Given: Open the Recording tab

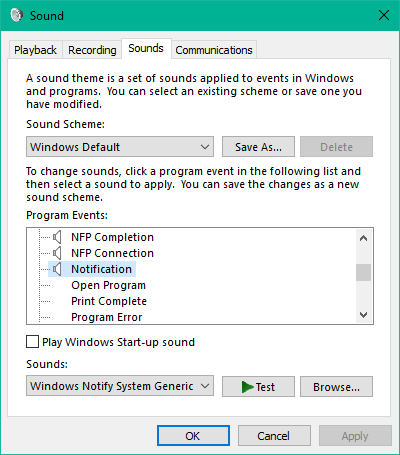Looking at the screenshot, I should tap(92, 50).
